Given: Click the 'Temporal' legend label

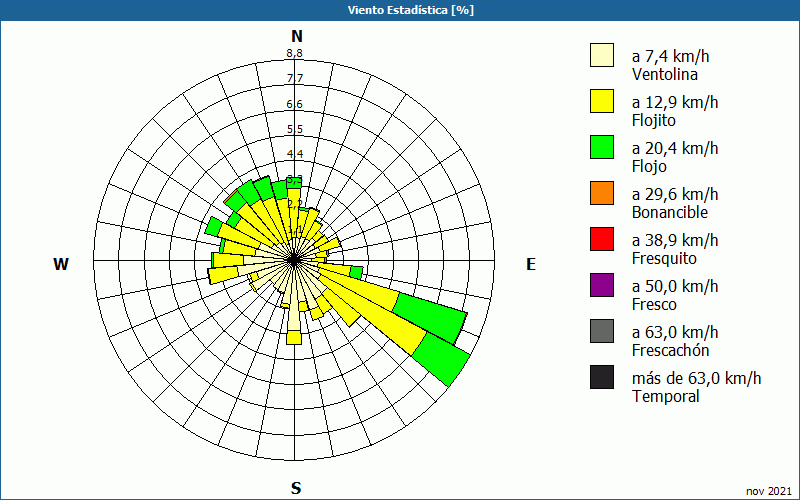Looking at the screenshot, I should 665,396.
